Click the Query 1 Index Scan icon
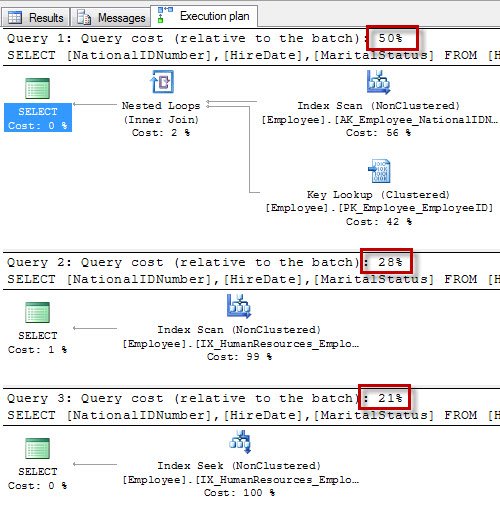The height and width of the screenshot is (521, 500). pos(378,82)
